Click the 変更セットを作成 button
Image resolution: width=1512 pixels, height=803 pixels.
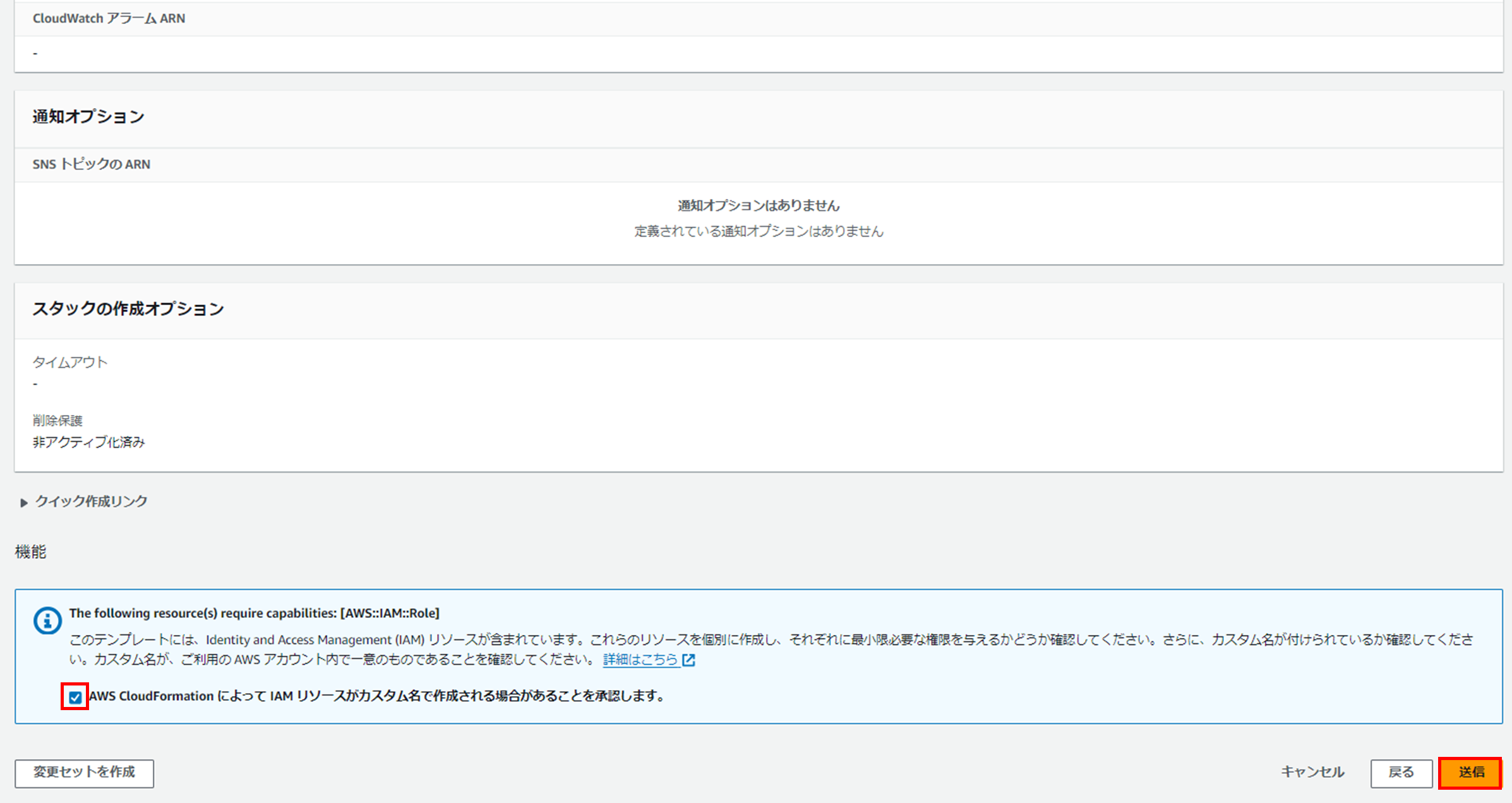[84, 773]
